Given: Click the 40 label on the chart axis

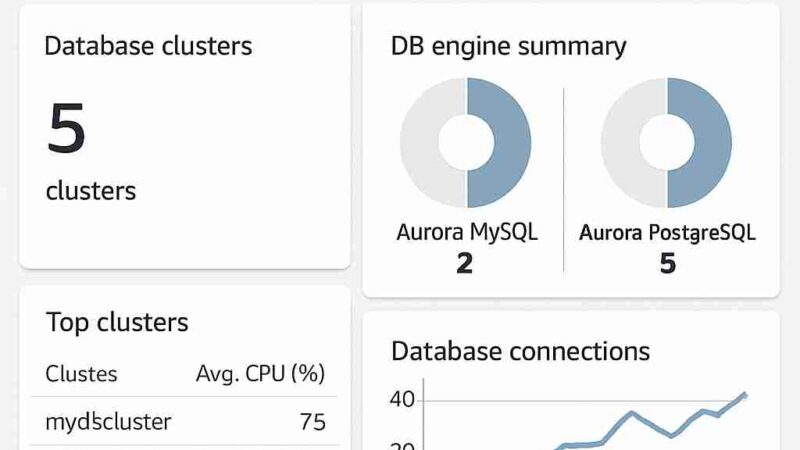Looking at the screenshot, I should click(x=402, y=400).
